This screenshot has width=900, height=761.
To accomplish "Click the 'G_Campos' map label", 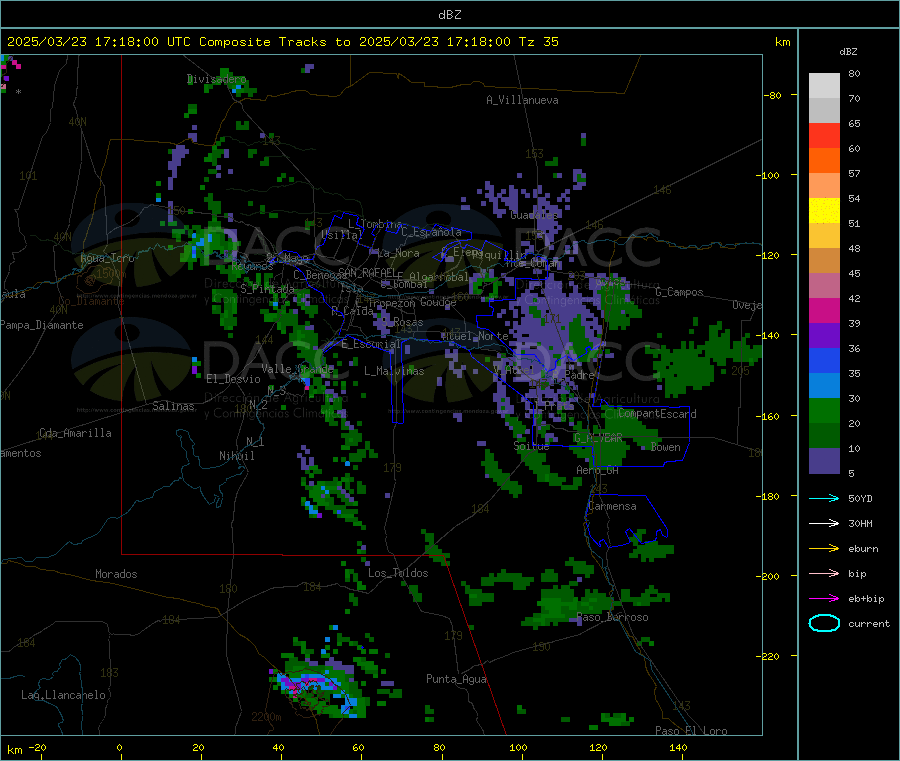I will pos(679,292).
